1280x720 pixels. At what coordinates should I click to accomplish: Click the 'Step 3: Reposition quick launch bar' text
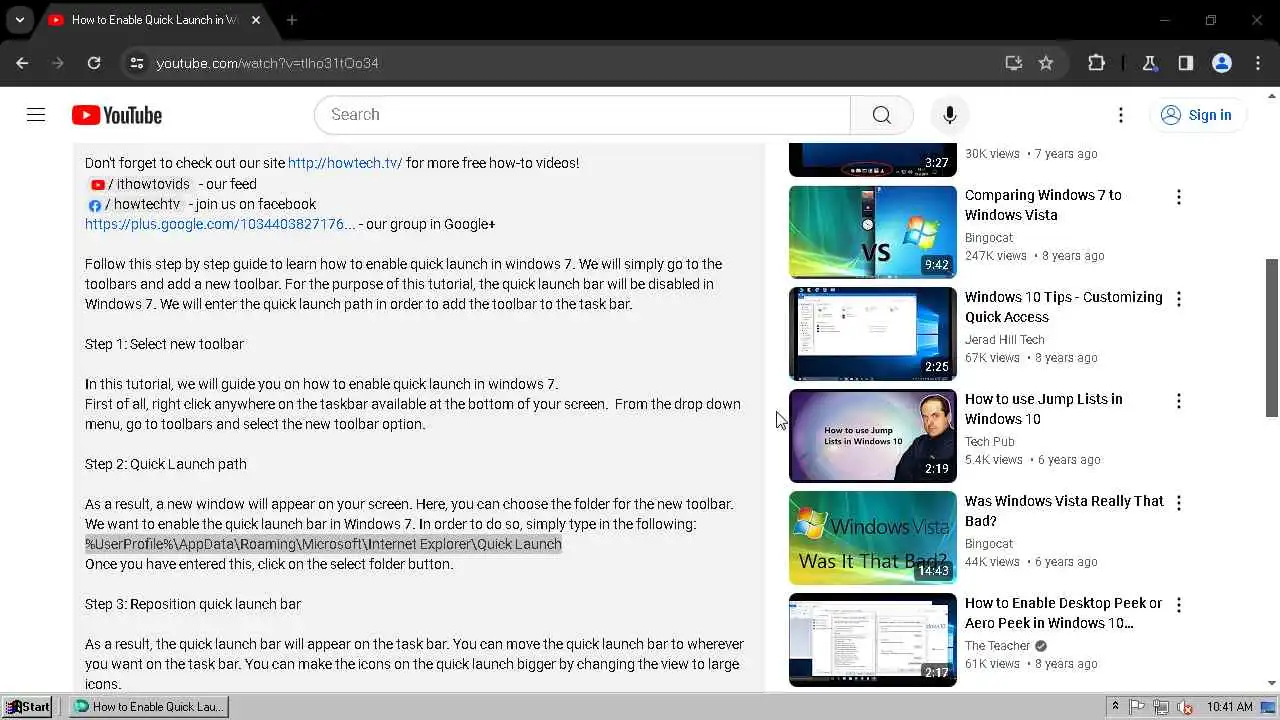click(193, 604)
